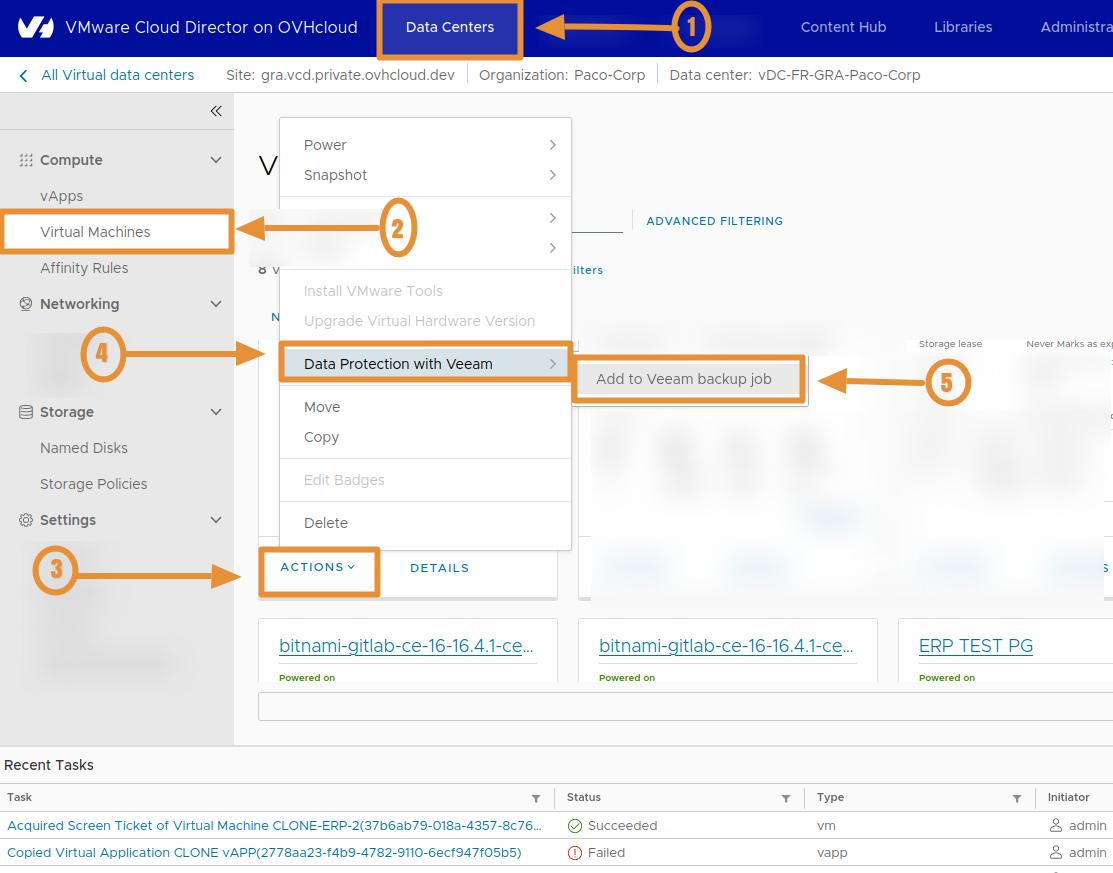1113x873 pixels.
Task: Open the Data Centers tab
Action: point(450,28)
